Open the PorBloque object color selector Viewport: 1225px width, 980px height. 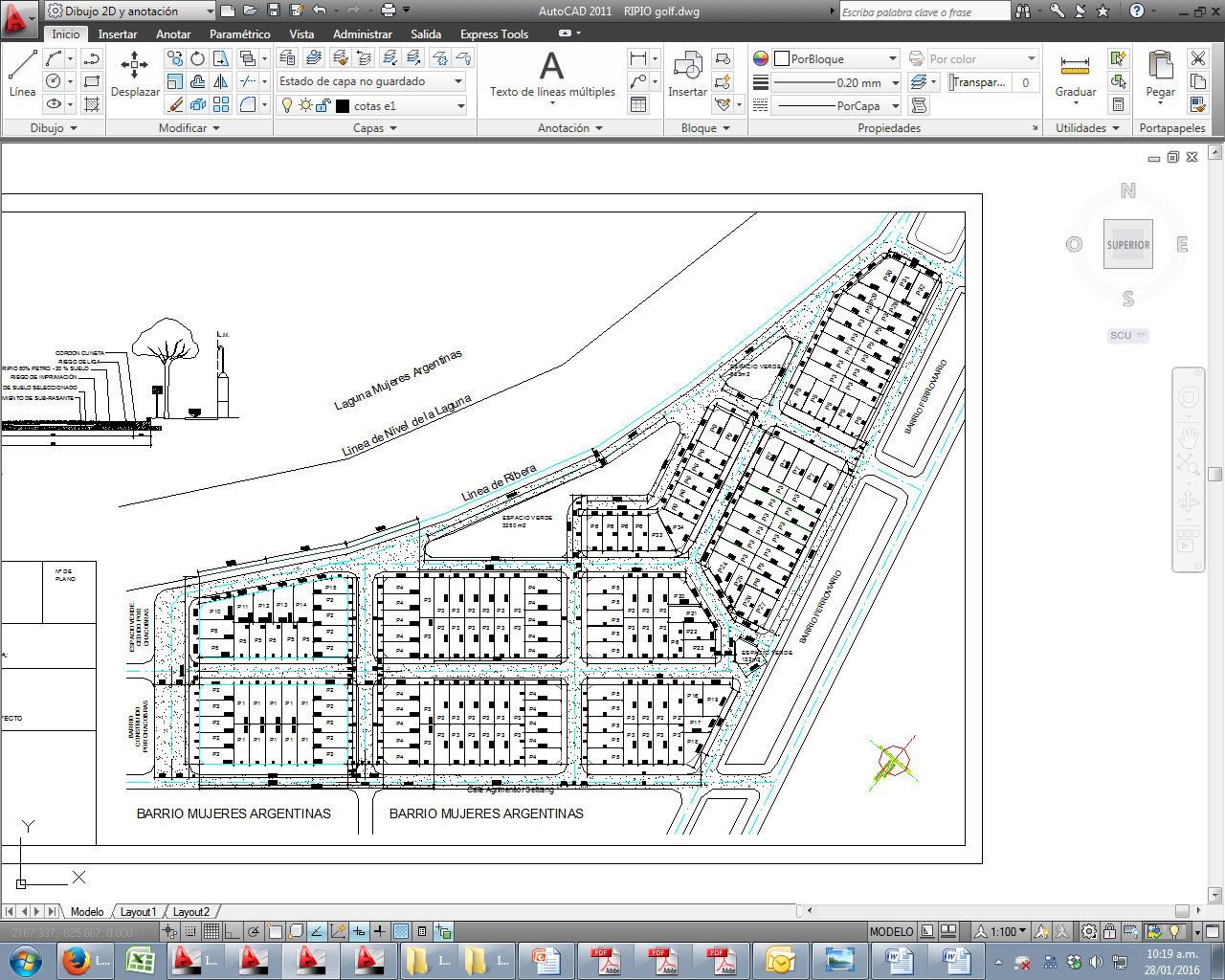click(x=836, y=58)
